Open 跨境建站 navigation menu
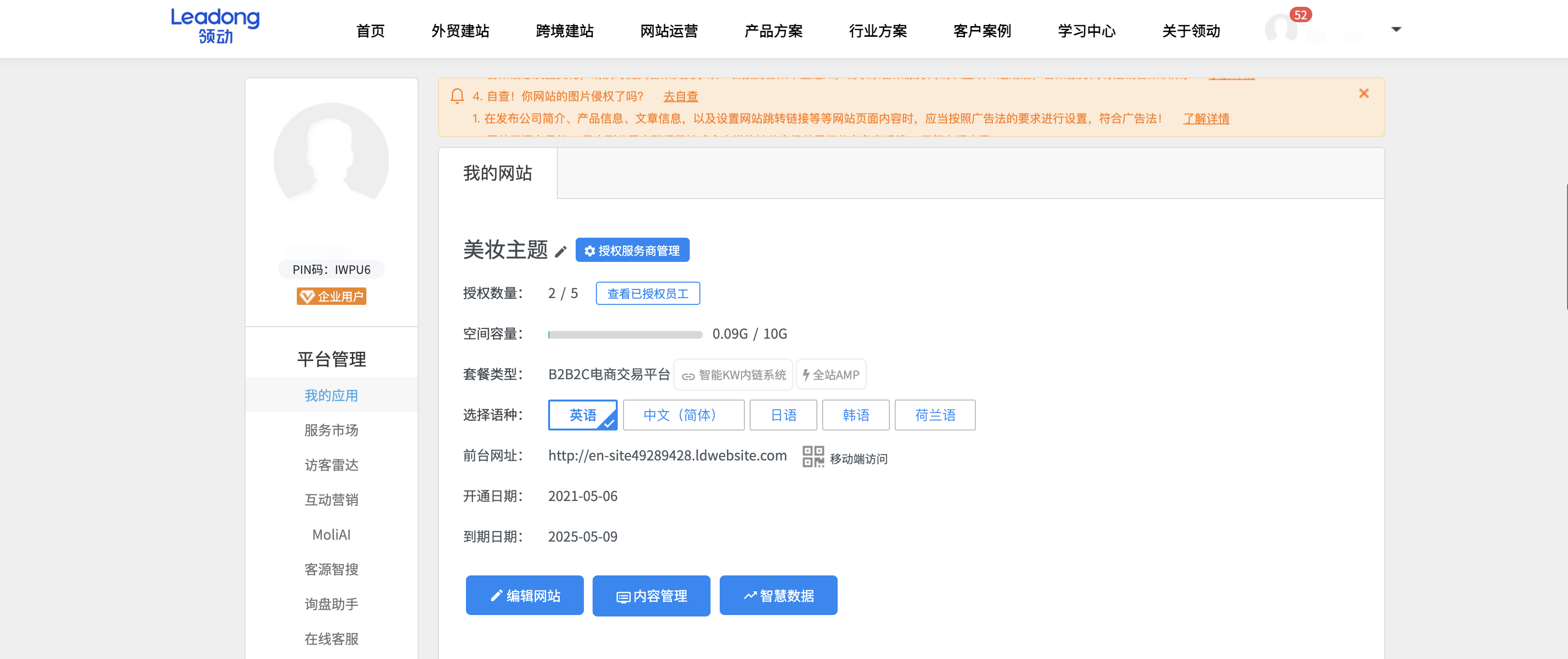The width and height of the screenshot is (1568, 659). [565, 31]
